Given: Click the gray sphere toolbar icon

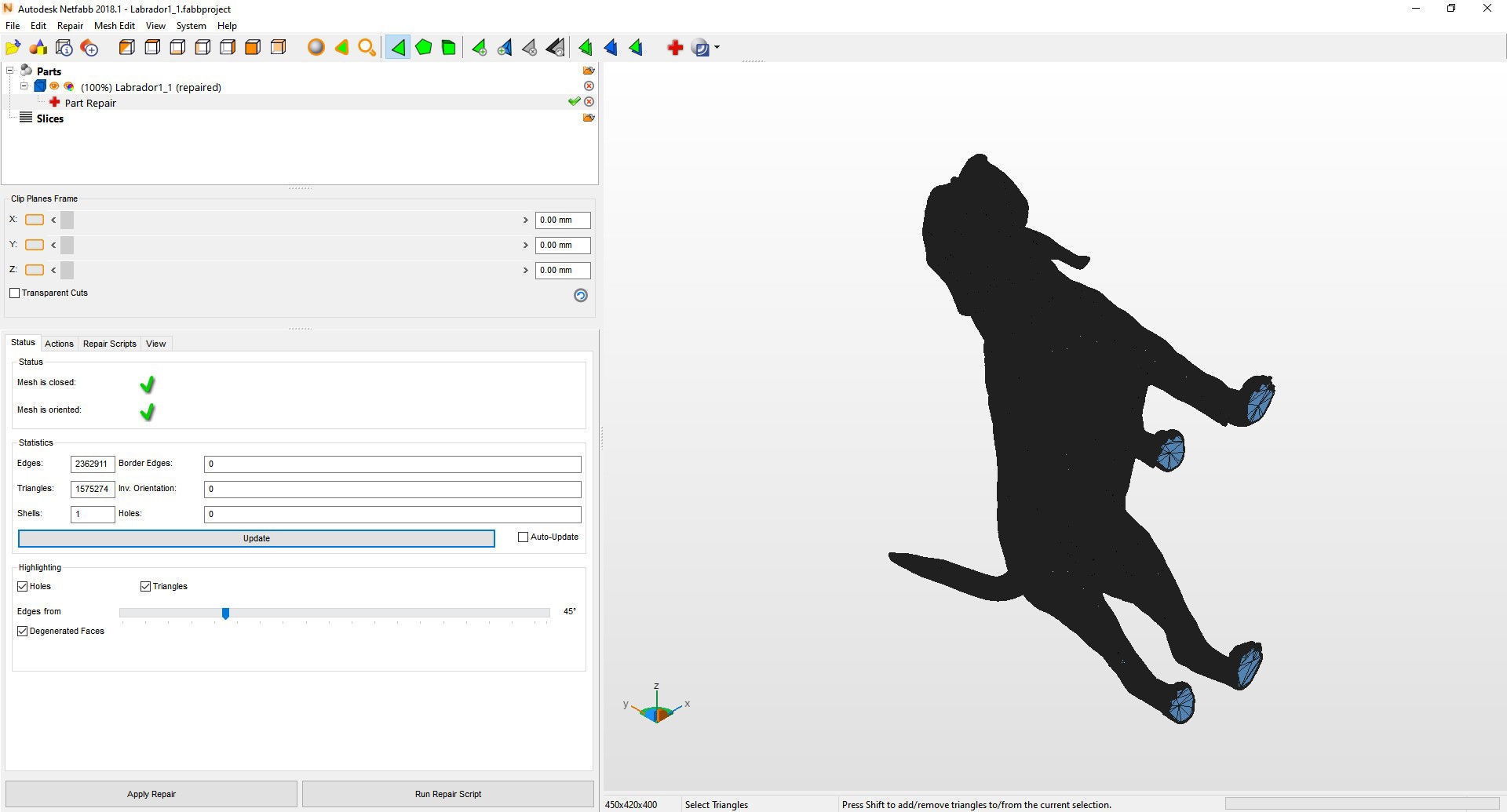Looking at the screenshot, I should pos(316,48).
